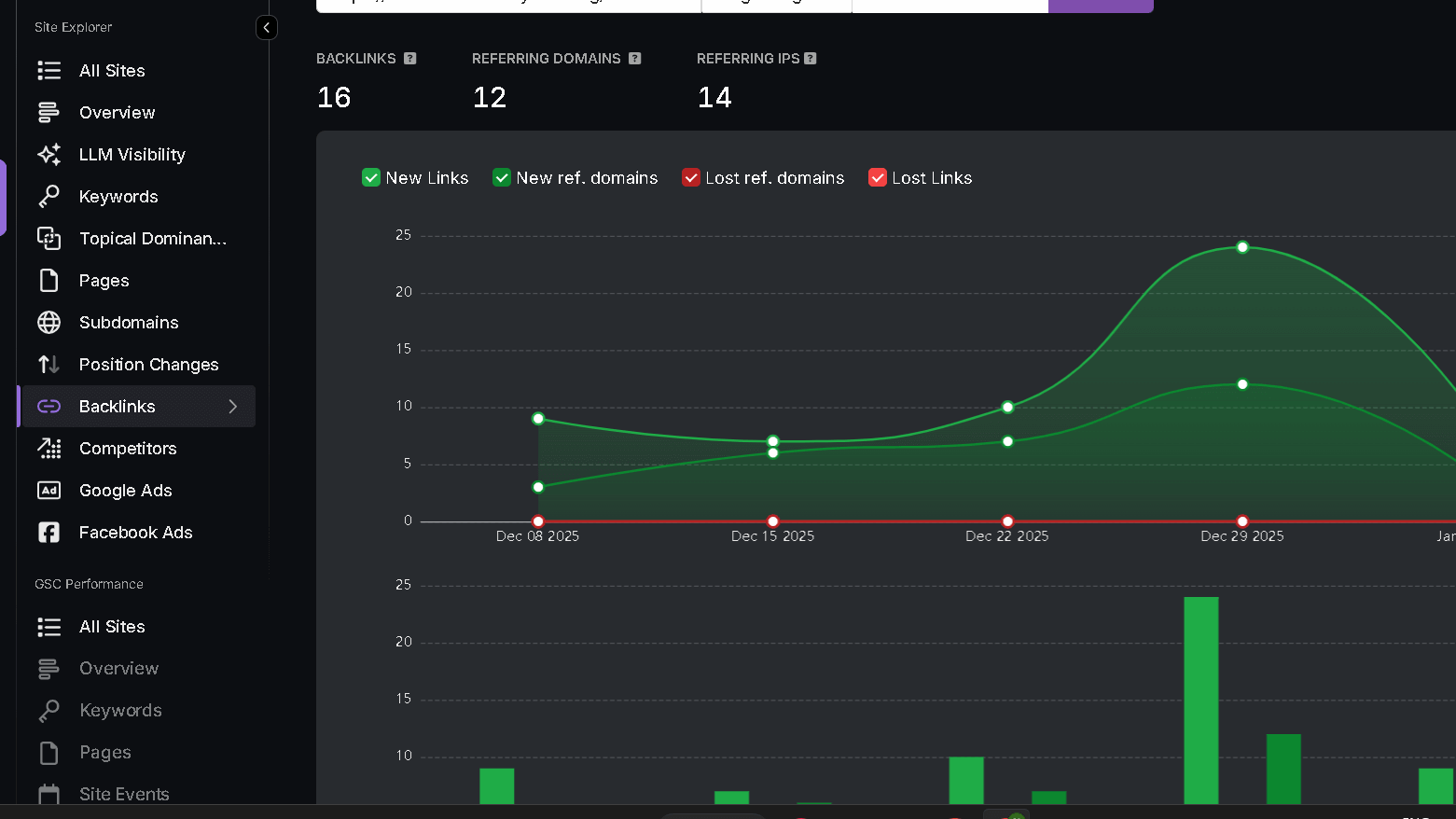The width and height of the screenshot is (1456, 819).
Task: Click the Competitors icon in the sidebar
Action: [x=49, y=448]
